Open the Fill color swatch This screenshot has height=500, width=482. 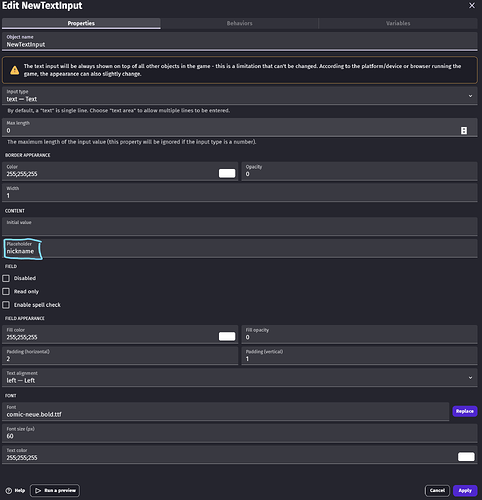click(x=227, y=336)
